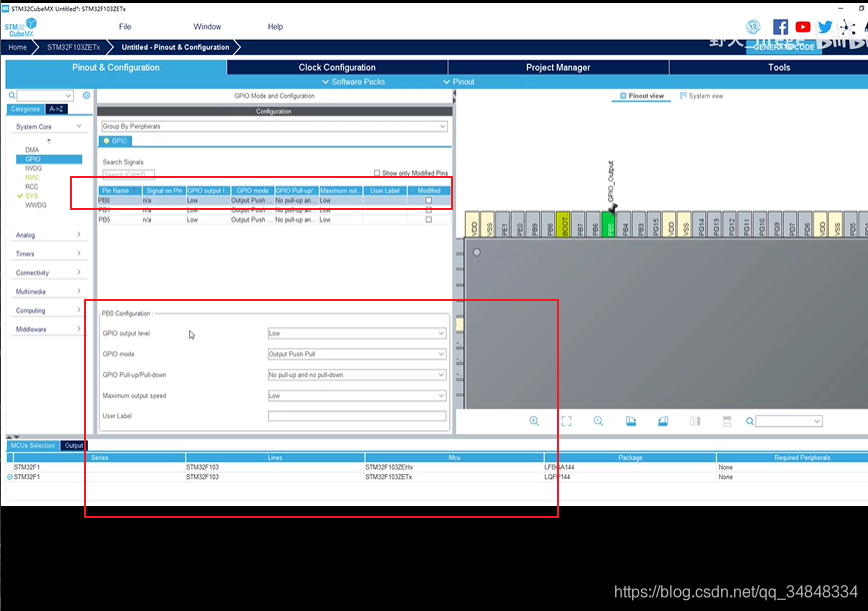Open the File menu
This screenshot has width=868, height=611.
[x=125, y=27]
